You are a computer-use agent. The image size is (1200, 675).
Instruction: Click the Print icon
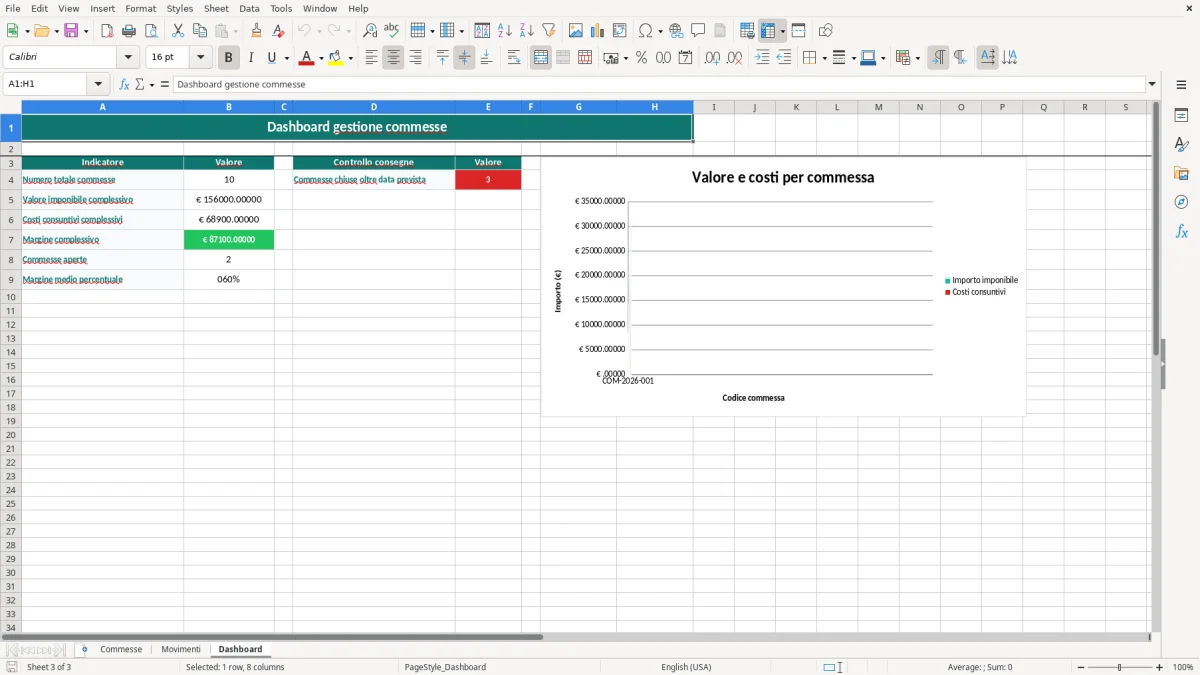(x=129, y=31)
